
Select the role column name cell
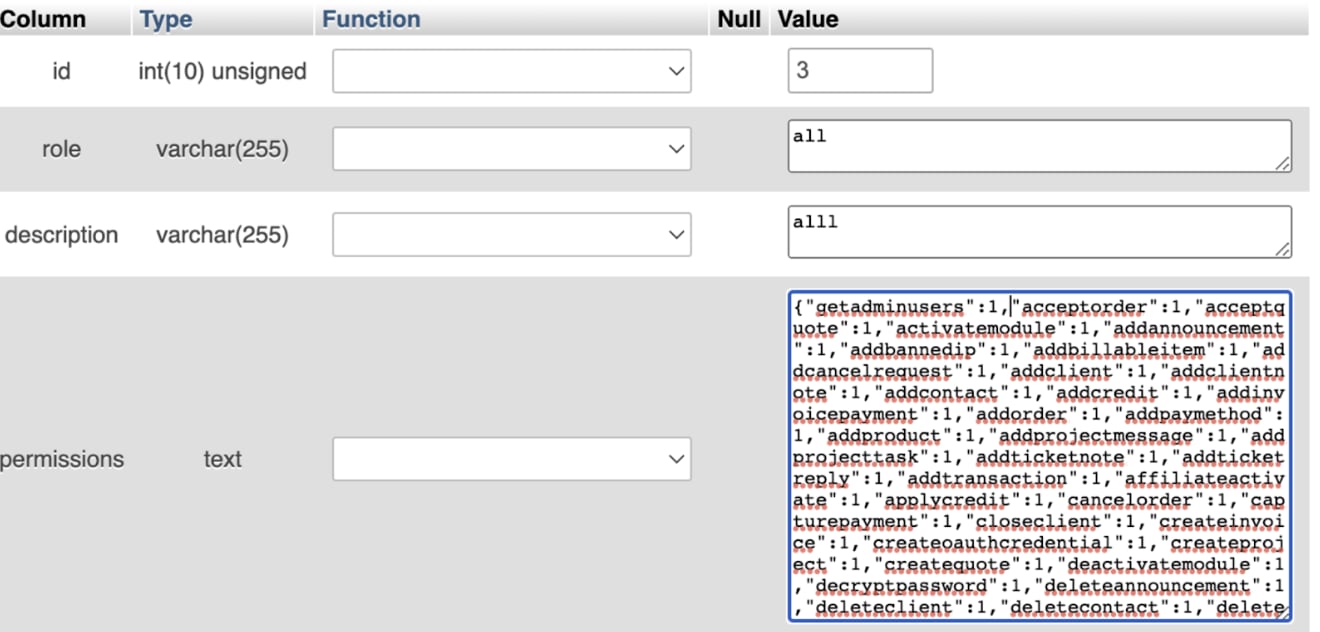pyautogui.click(x=61, y=149)
